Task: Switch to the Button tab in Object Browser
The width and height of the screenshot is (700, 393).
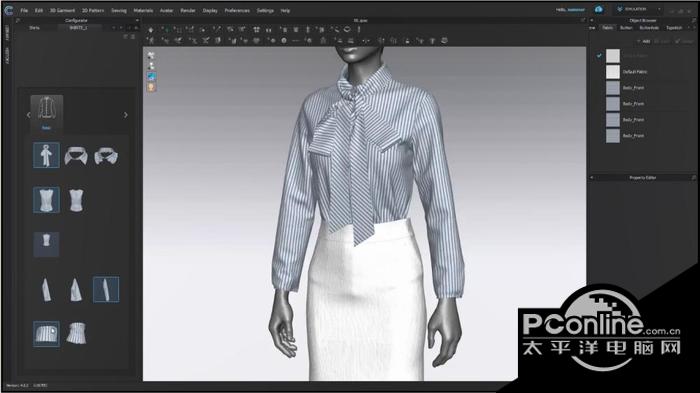Action: (626, 28)
